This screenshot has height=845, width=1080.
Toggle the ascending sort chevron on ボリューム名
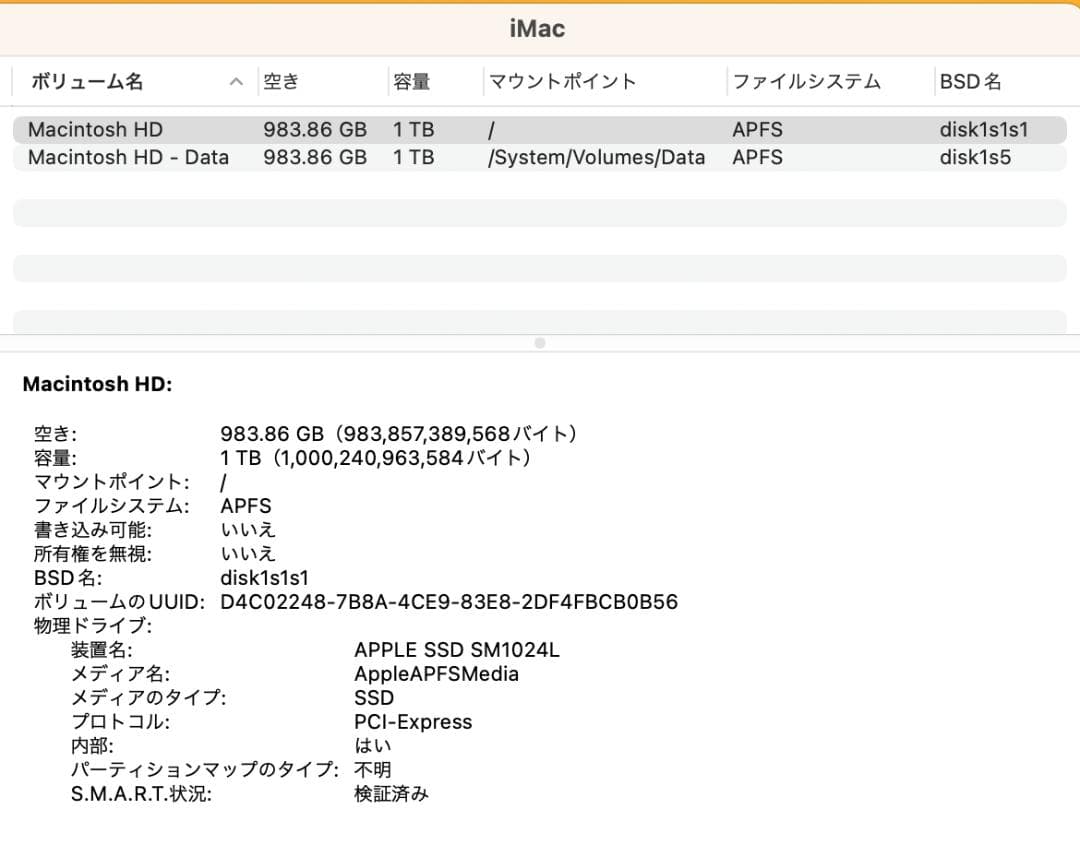click(x=236, y=81)
